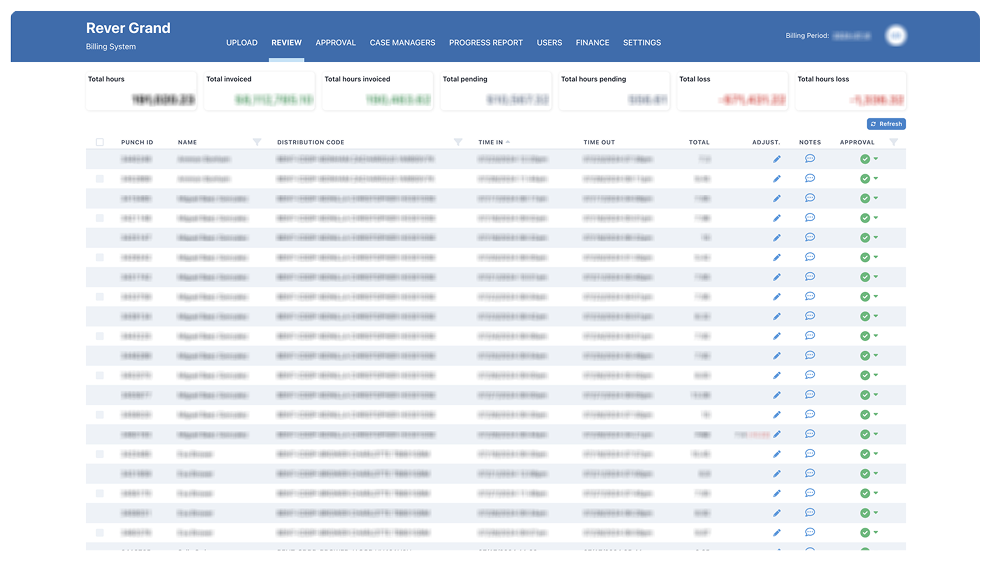
Task: Expand the approval dropdown arrow in second row
Action: click(876, 178)
